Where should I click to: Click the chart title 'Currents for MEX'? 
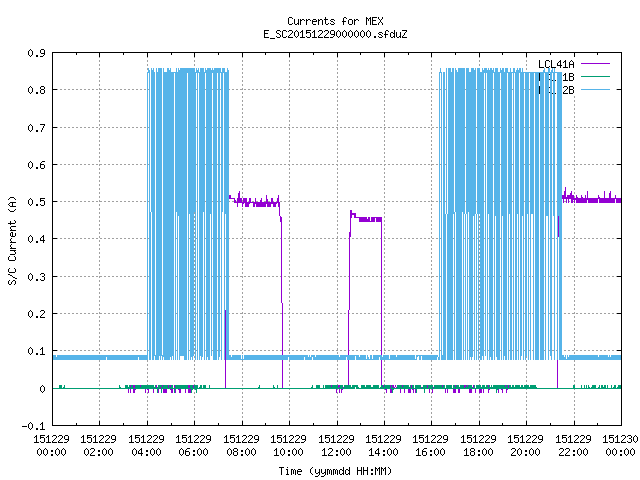335,21
